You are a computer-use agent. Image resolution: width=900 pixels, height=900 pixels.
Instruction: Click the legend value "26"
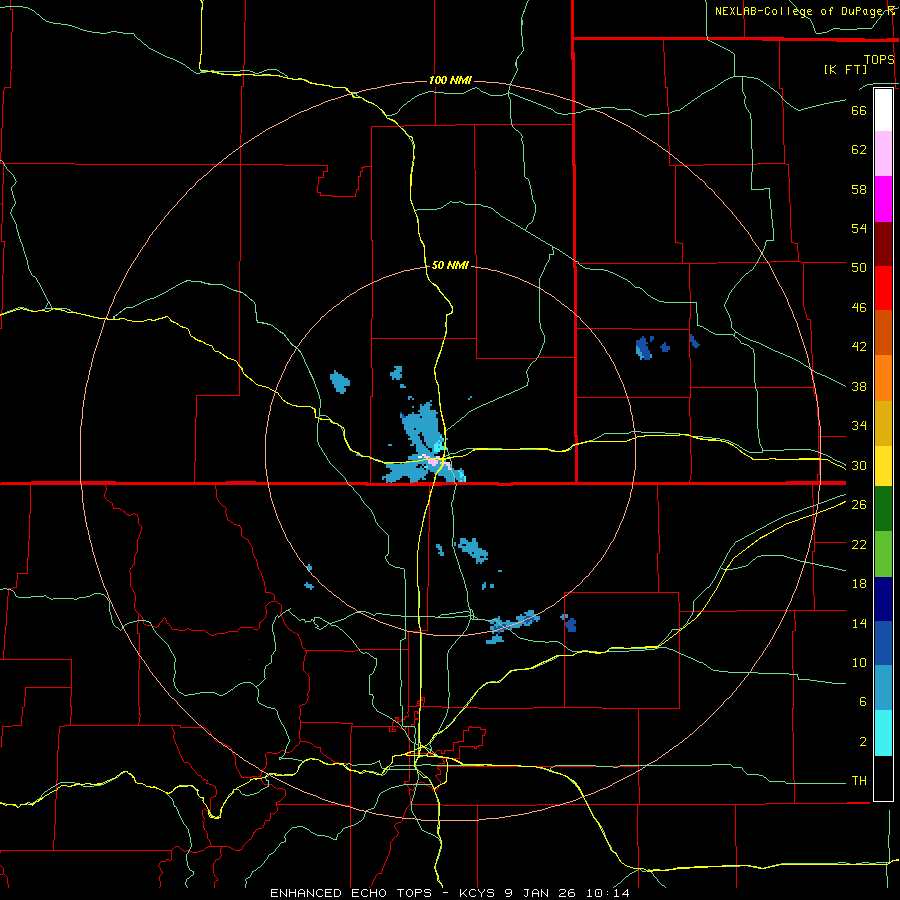[859, 505]
